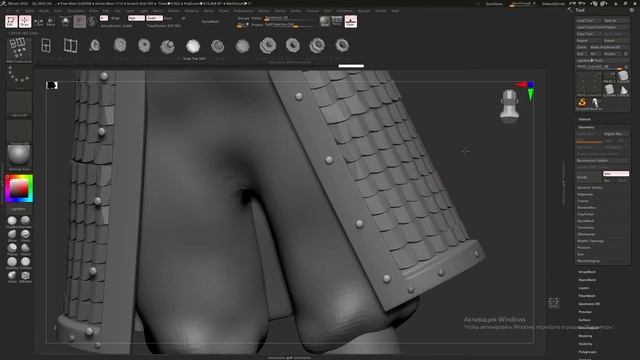640x360 pixels.
Task: Toggle the Zsub sculpt mode
Action: click(x=168, y=18)
